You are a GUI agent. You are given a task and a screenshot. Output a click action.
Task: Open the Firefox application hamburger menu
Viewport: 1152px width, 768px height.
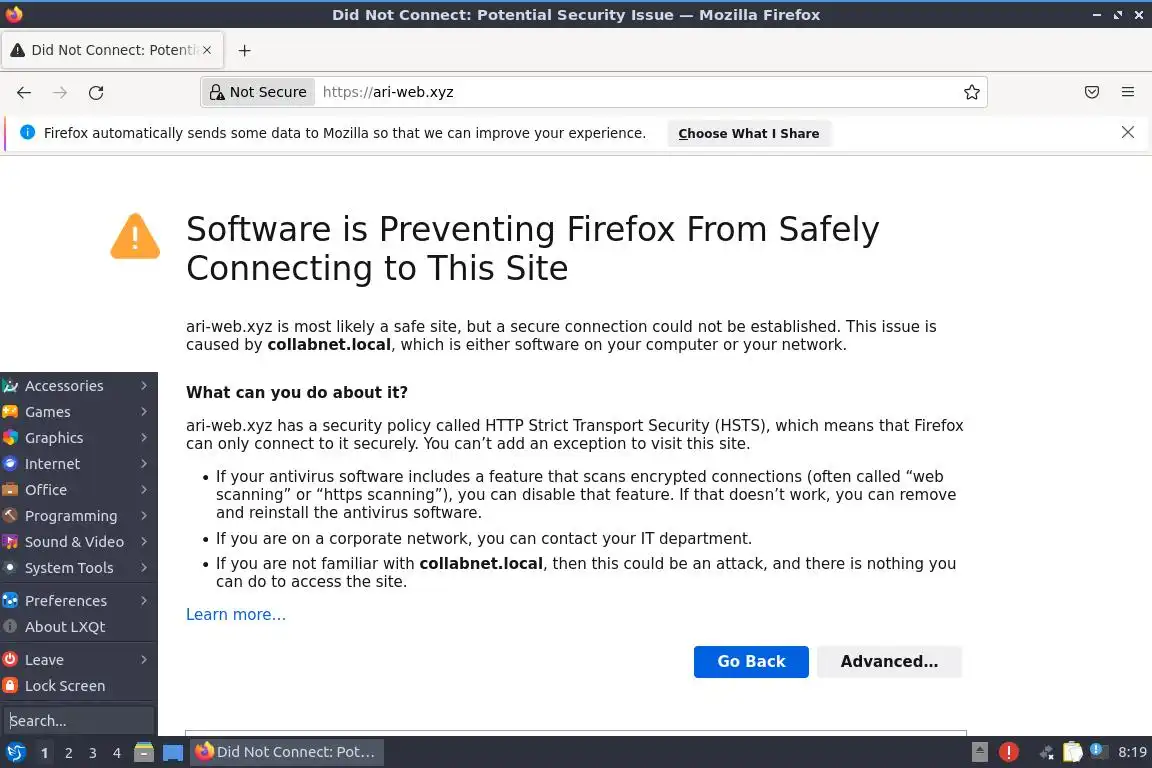(x=1128, y=93)
